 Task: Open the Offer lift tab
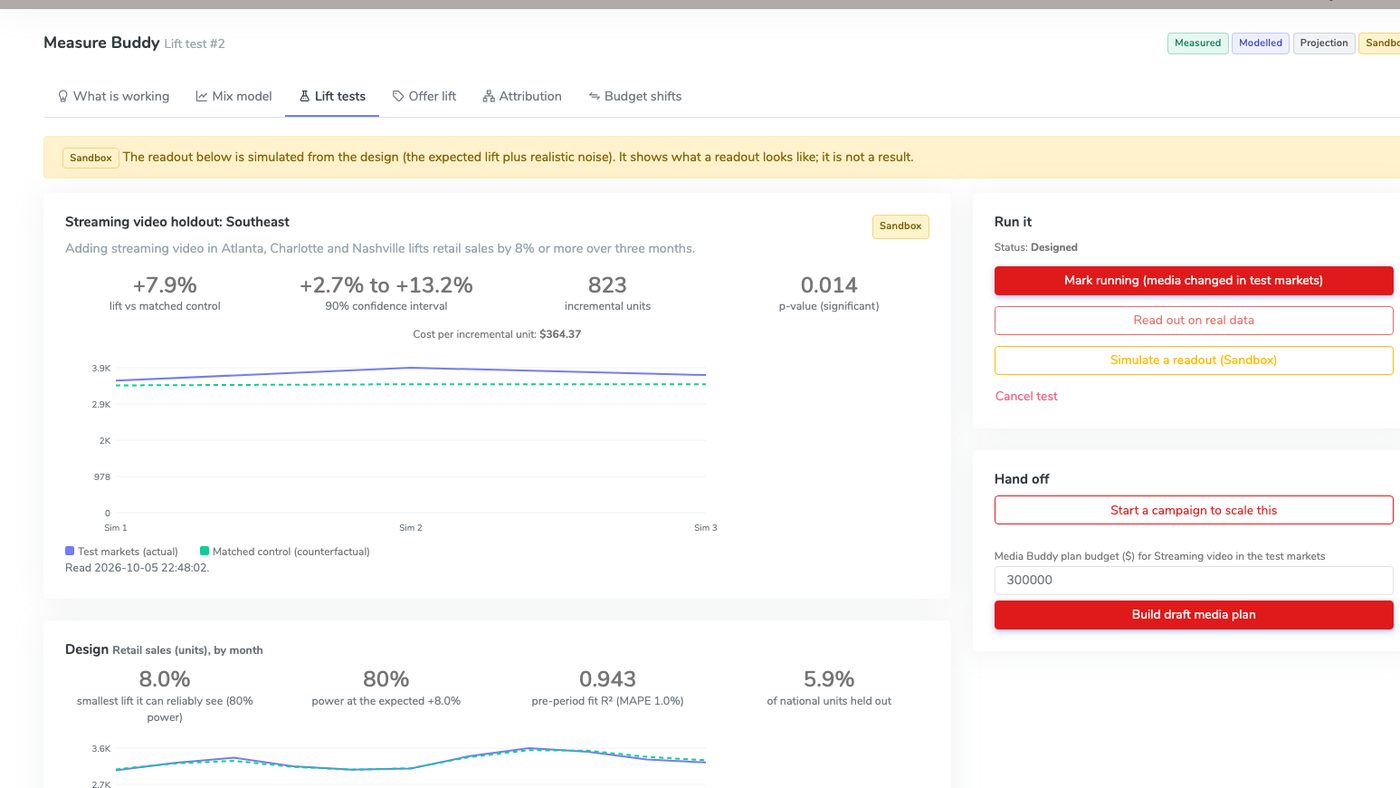pyautogui.click(x=424, y=96)
